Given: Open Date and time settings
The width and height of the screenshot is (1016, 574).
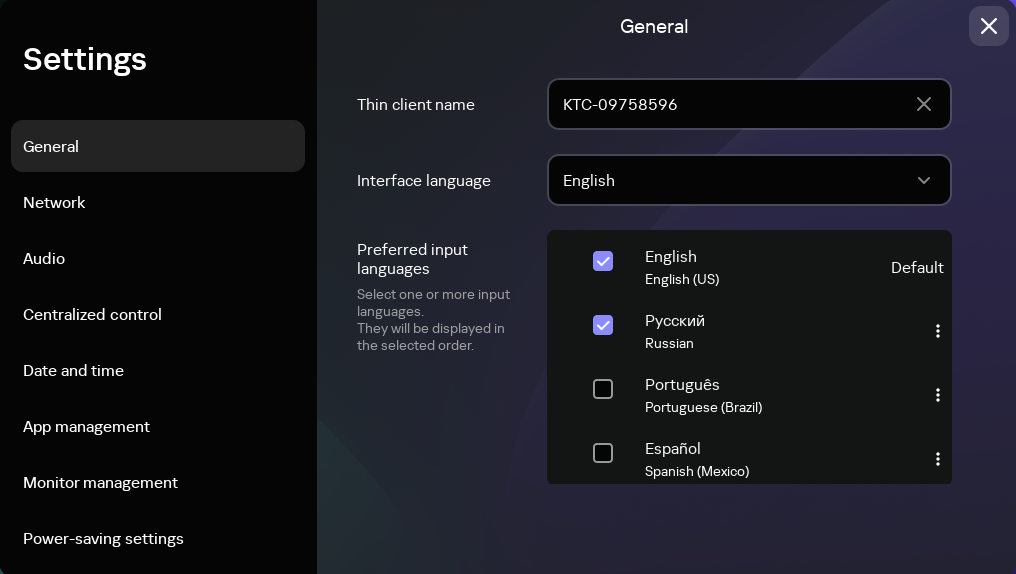Looking at the screenshot, I should pos(73,370).
